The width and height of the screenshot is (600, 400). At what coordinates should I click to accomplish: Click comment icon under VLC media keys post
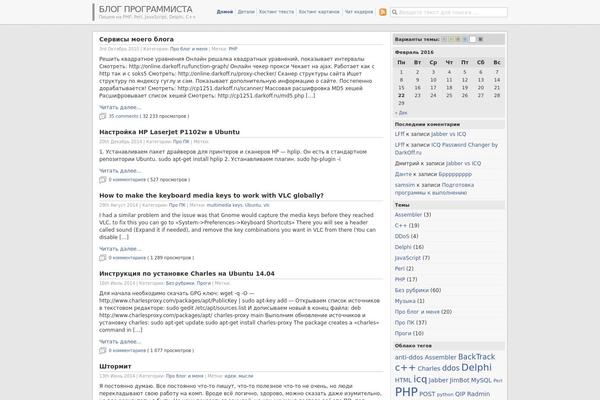(x=103, y=258)
